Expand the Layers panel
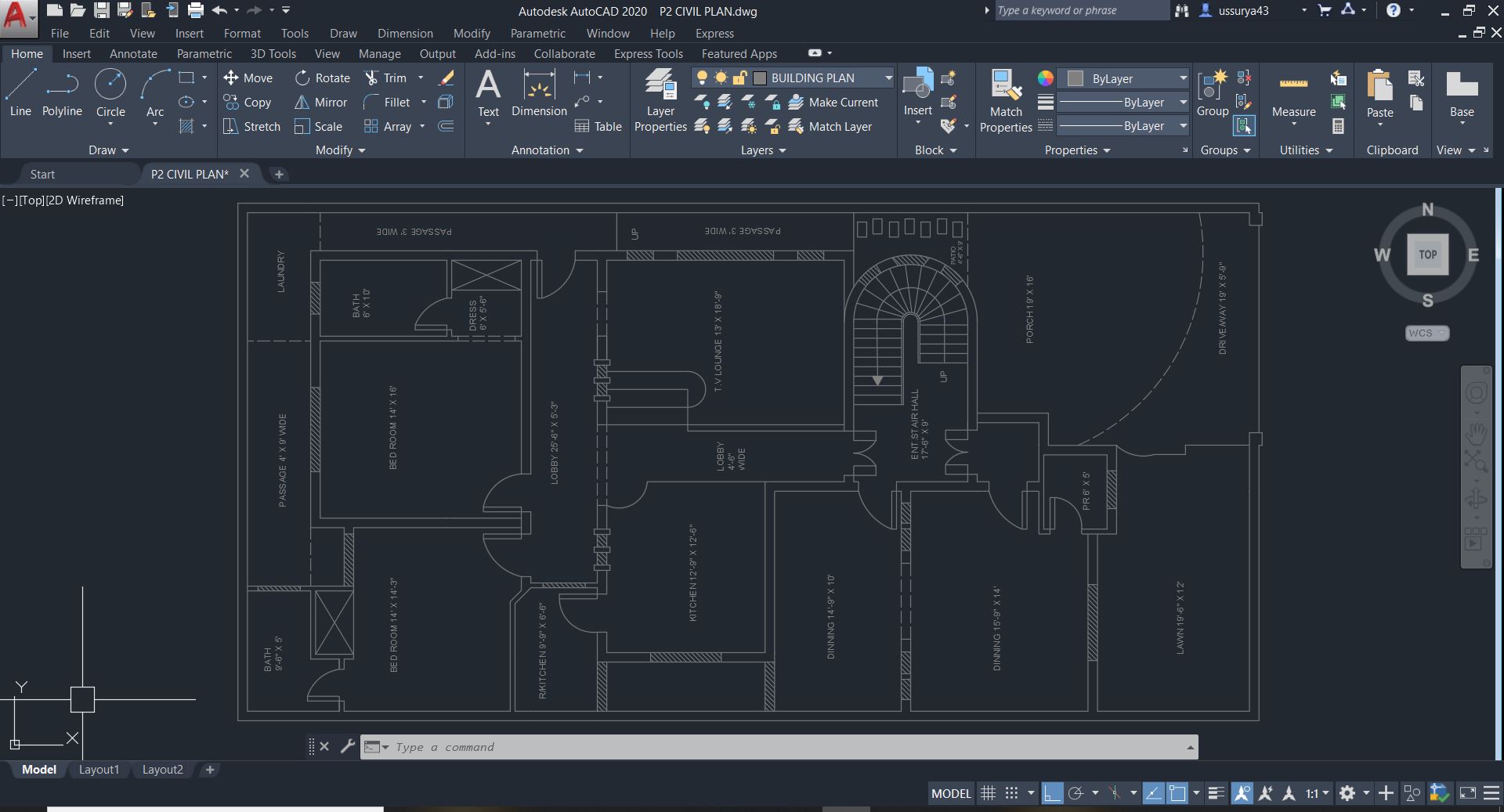The width and height of the screenshot is (1504, 812). (x=763, y=150)
